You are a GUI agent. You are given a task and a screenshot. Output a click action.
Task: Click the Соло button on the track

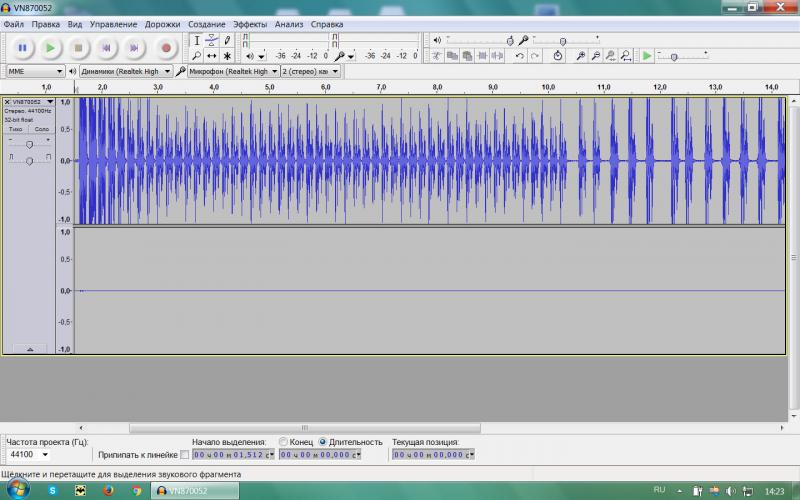(42, 129)
